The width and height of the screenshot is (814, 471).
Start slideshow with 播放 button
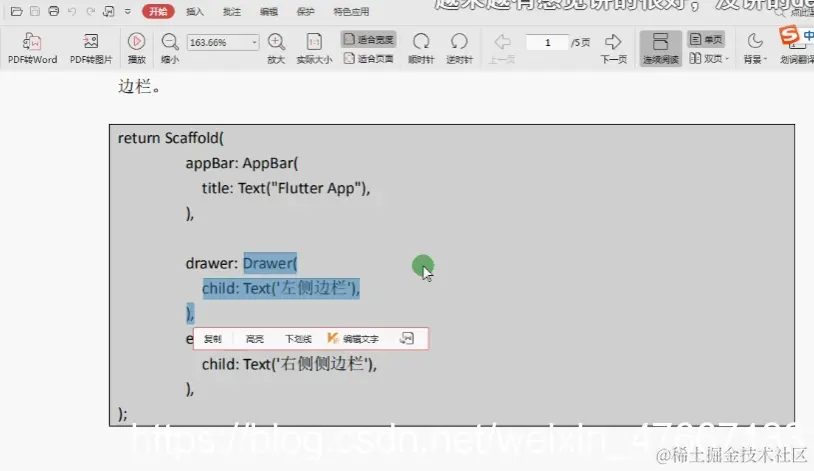(x=137, y=48)
